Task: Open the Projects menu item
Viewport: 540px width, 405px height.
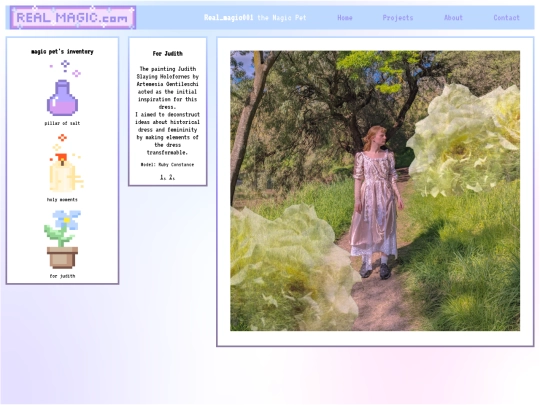Action: click(x=398, y=18)
